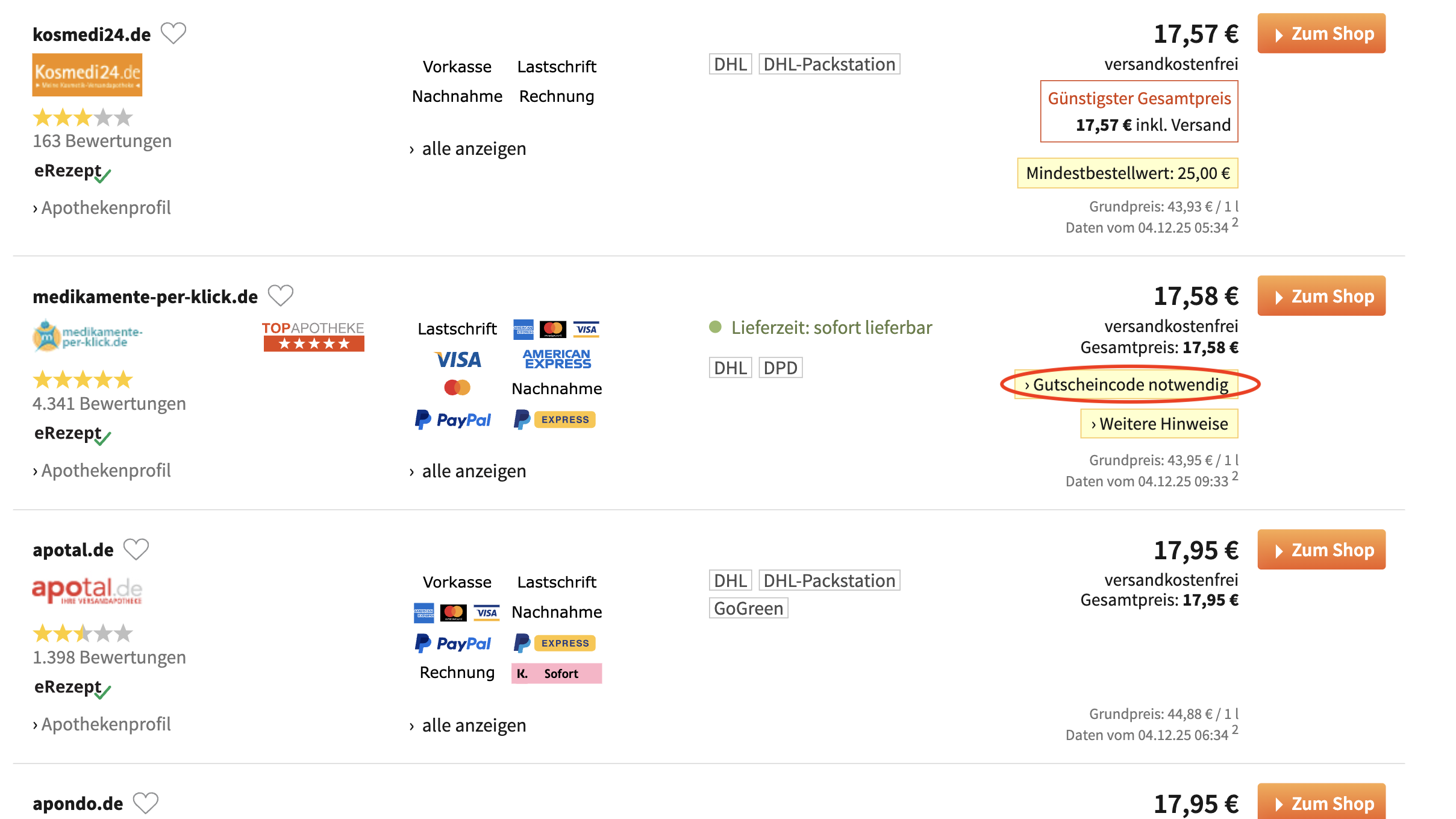
Task: Select the PayPal Express icon for apotal.de
Action: click(554, 643)
